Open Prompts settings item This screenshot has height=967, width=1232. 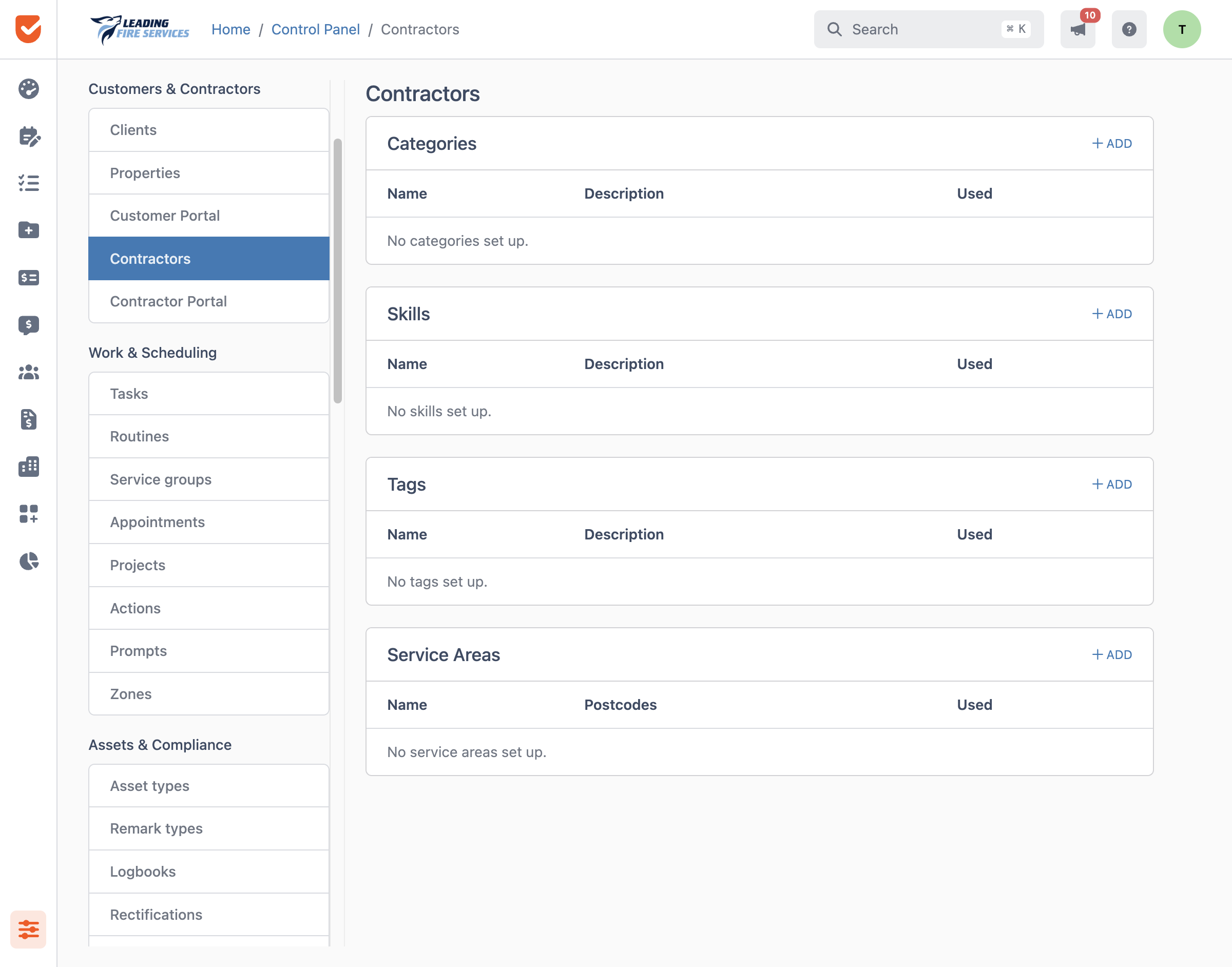coord(209,650)
